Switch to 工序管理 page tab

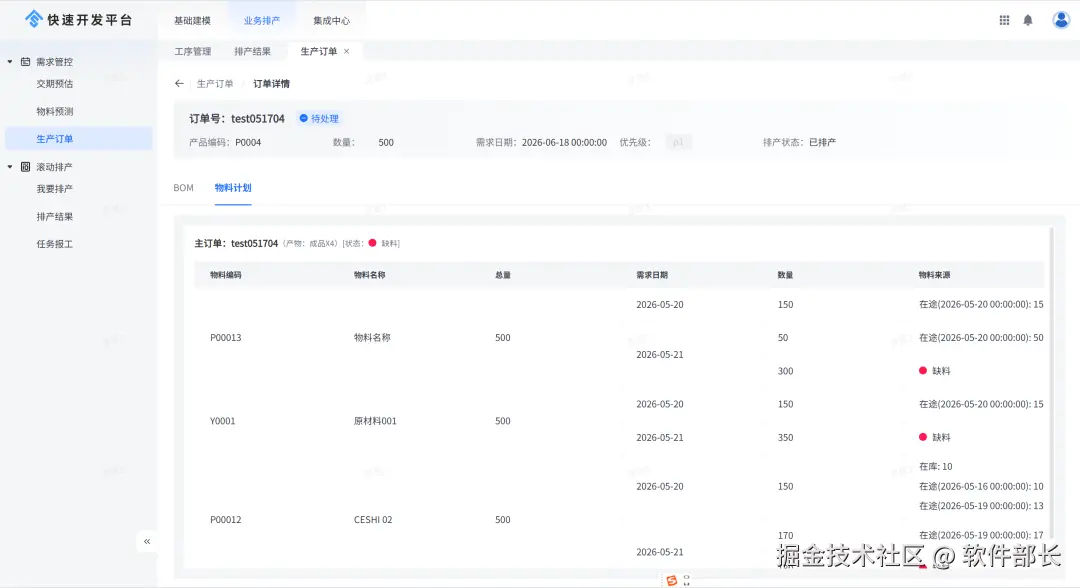tap(193, 51)
